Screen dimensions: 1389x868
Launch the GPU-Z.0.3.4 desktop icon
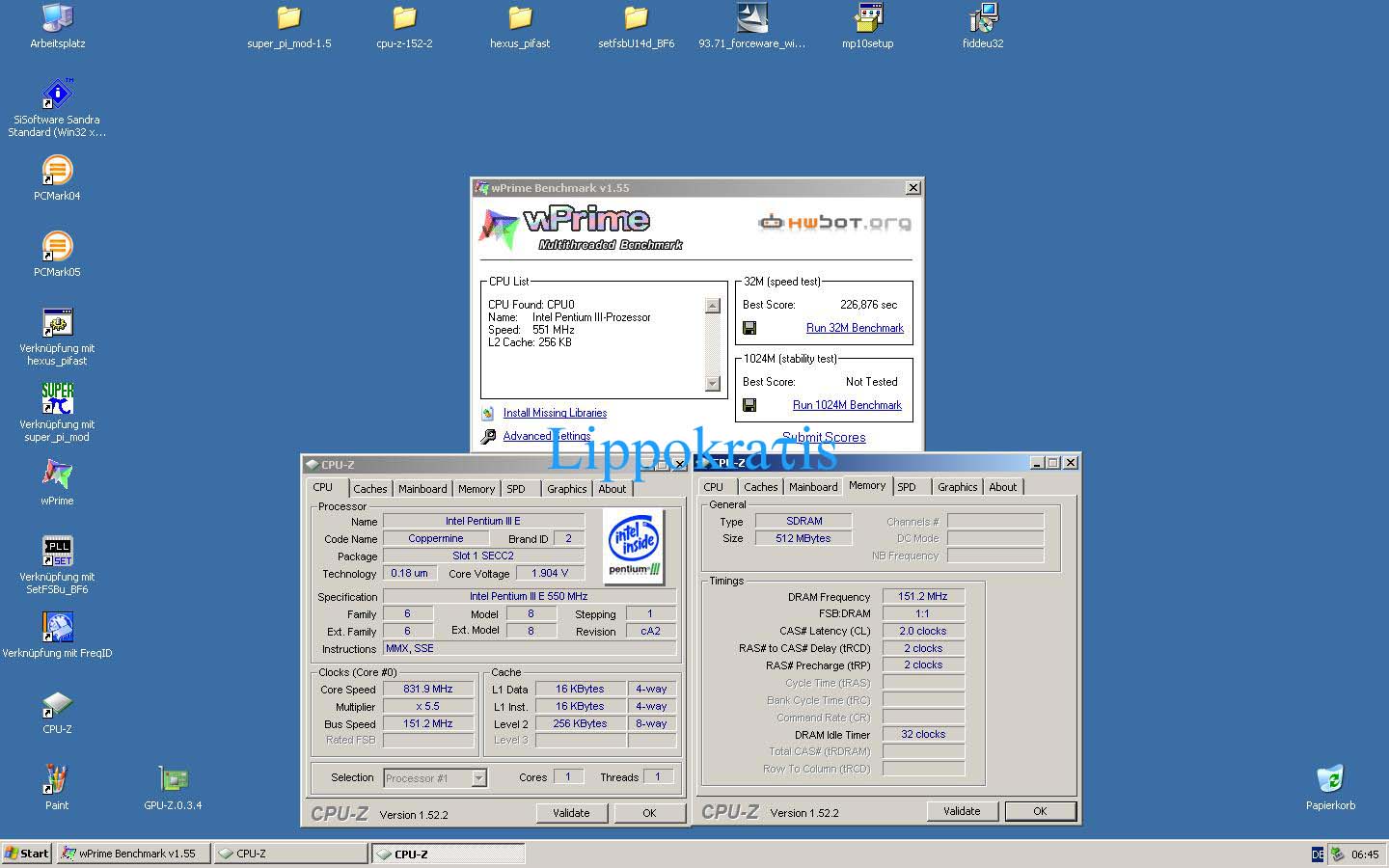173,787
